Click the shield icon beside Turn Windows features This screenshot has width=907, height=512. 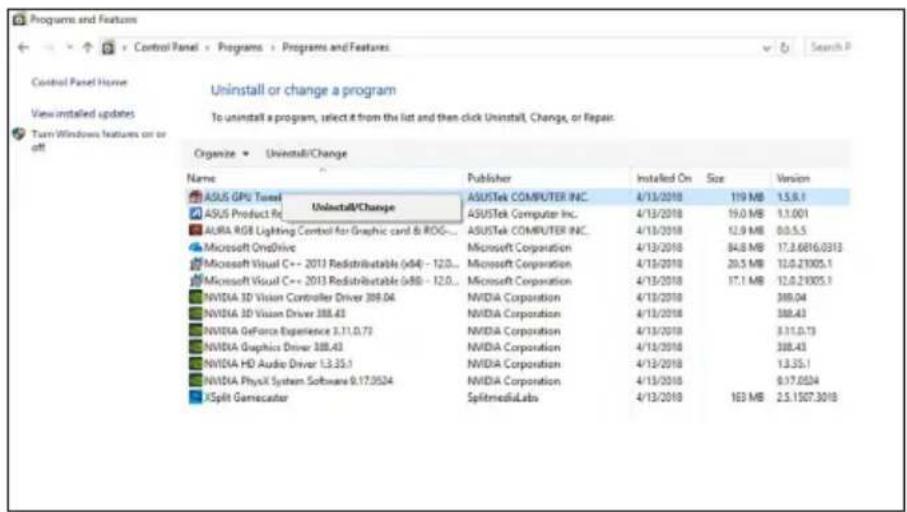19,134
